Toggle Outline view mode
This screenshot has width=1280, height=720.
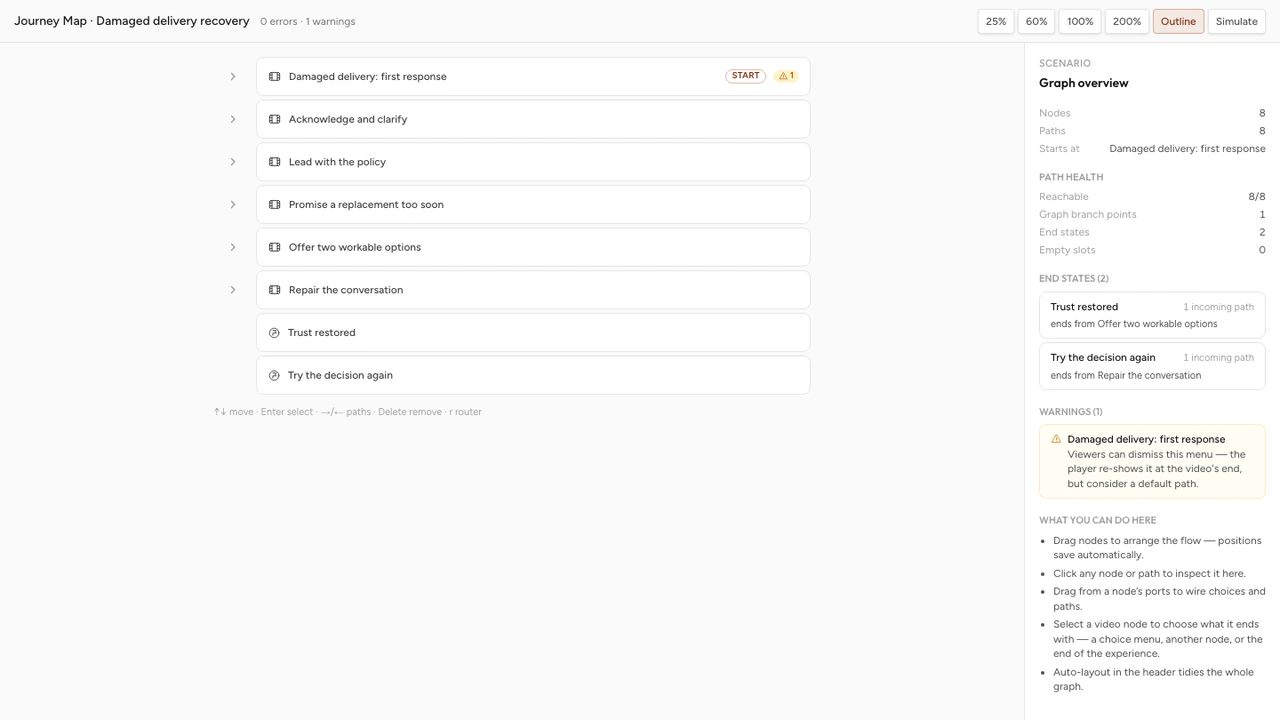(x=1178, y=21)
